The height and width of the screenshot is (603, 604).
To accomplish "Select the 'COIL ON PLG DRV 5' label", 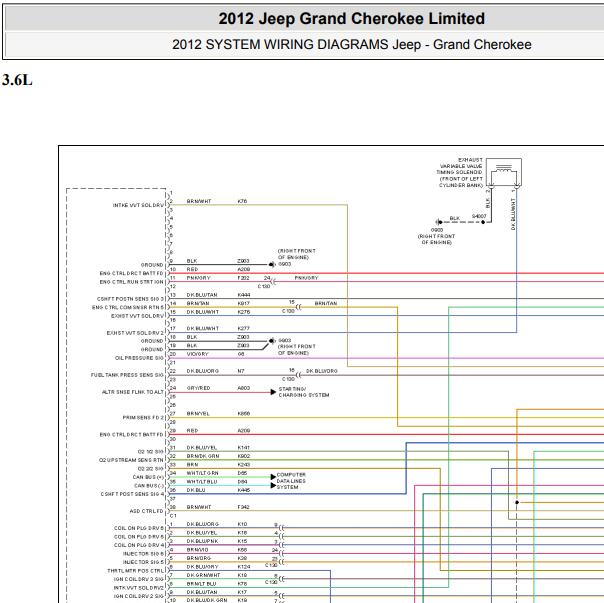I will coord(139,536).
